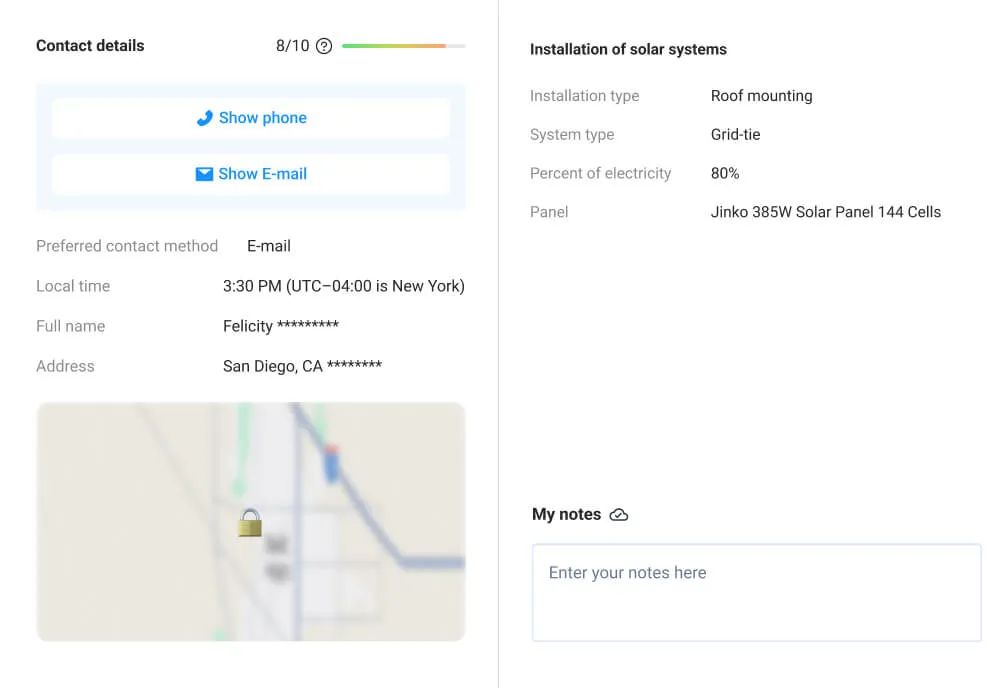Click the San Diego, CA address value
The height and width of the screenshot is (688, 990).
pos(302,366)
